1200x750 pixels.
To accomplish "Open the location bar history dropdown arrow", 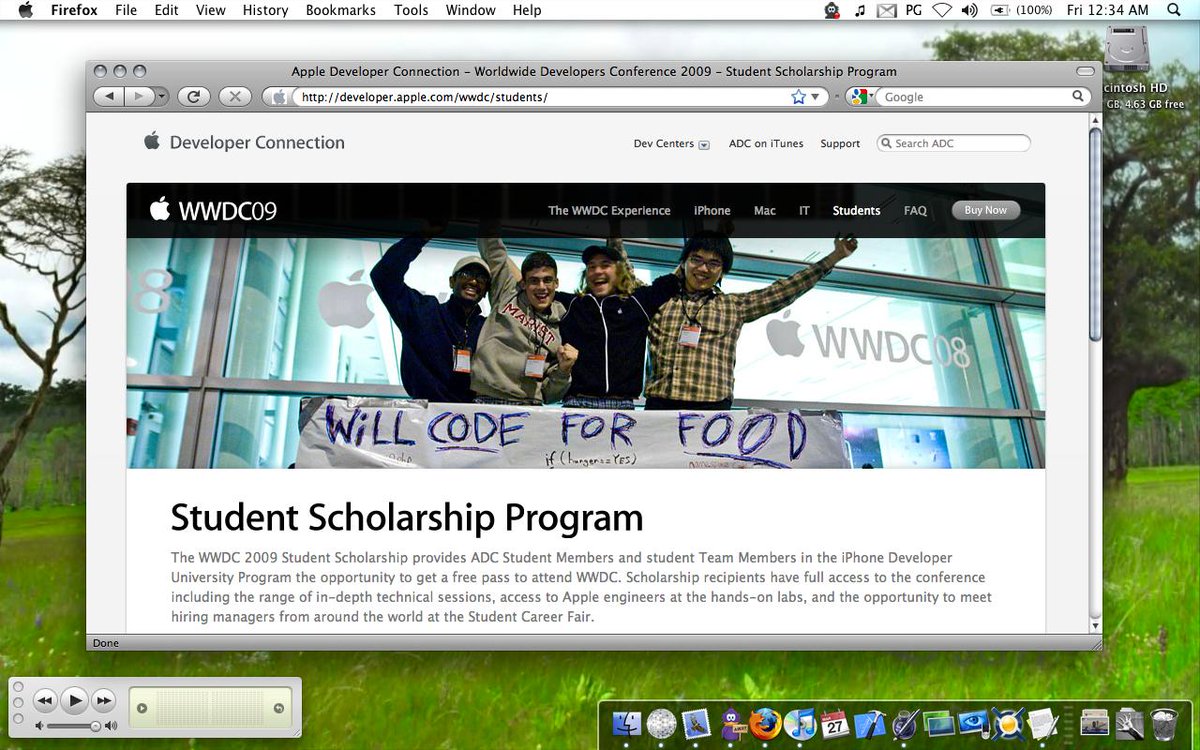I will [815, 97].
